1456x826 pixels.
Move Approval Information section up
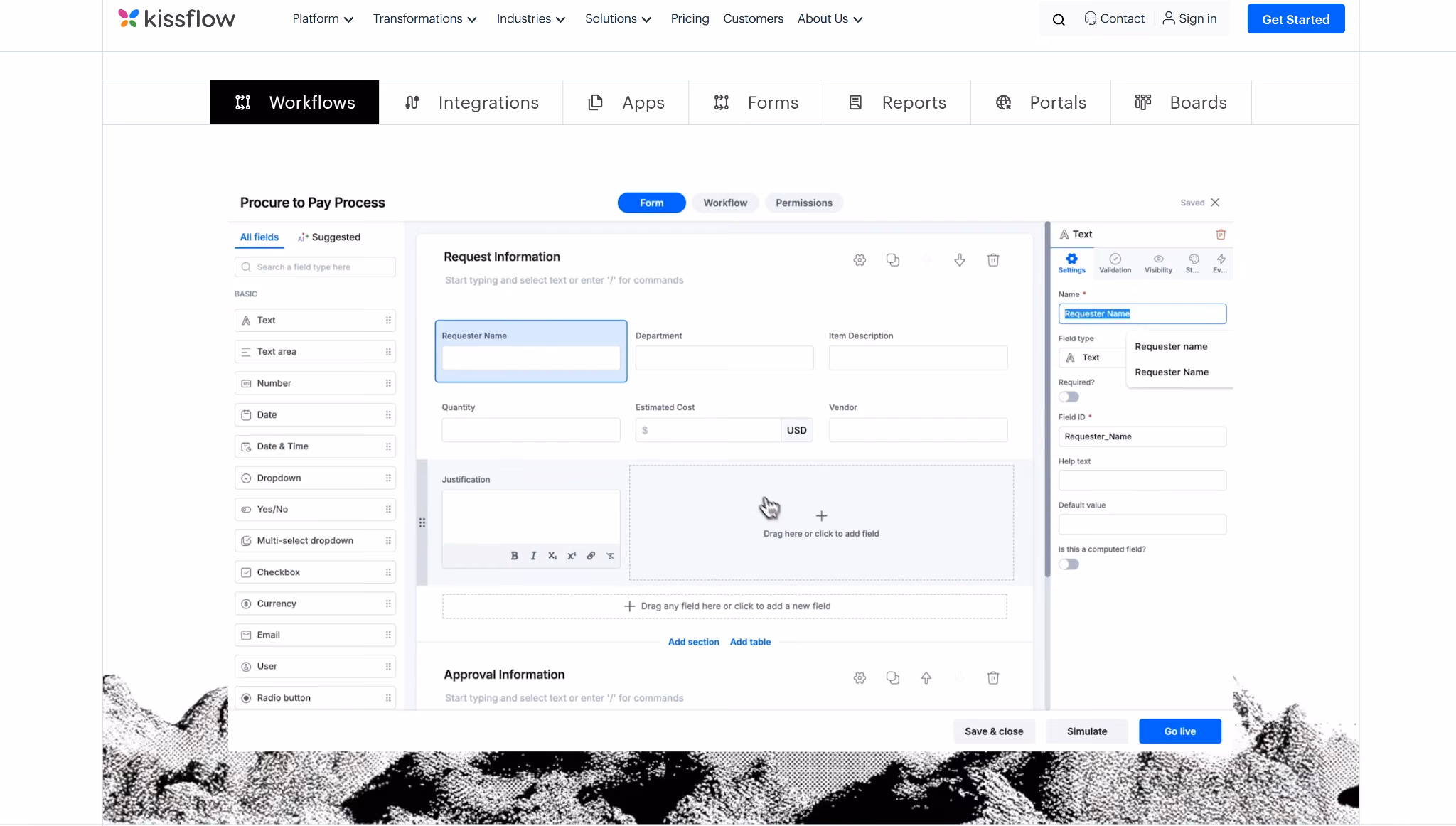(926, 678)
